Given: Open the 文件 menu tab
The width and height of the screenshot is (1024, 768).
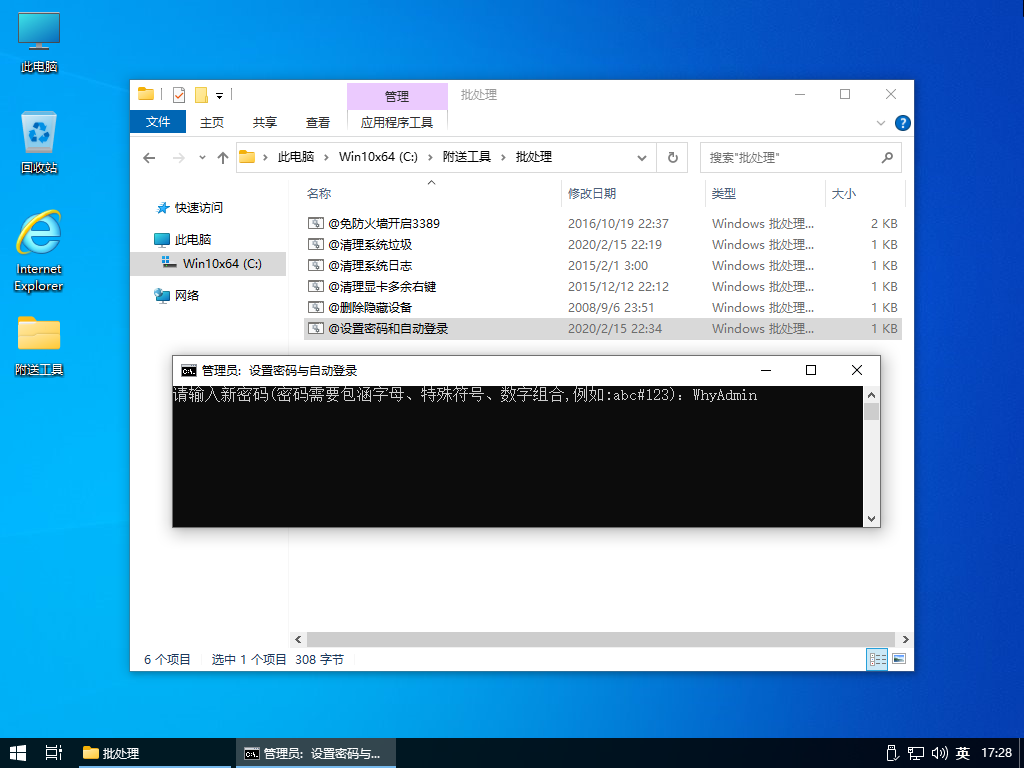Looking at the screenshot, I should pos(158,122).
